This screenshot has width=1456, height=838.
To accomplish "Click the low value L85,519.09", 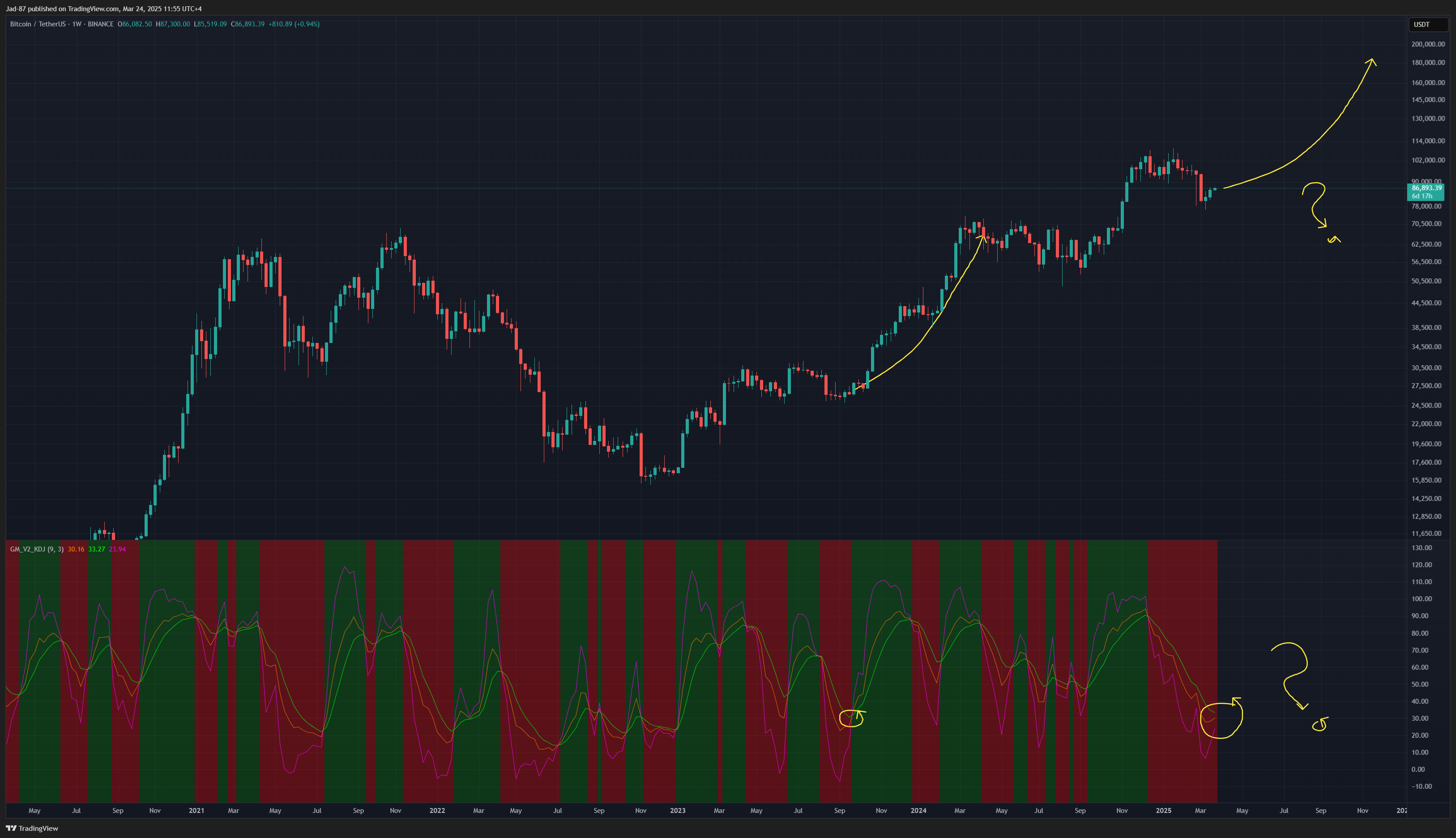I will click(x=210, y=24).
